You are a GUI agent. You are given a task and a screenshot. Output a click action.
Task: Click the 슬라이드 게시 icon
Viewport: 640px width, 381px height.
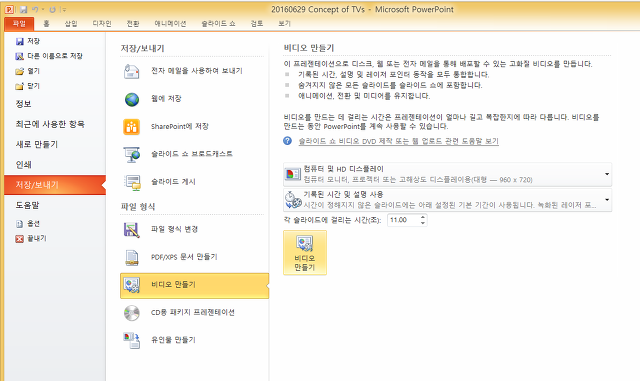[x=133, y=182]
